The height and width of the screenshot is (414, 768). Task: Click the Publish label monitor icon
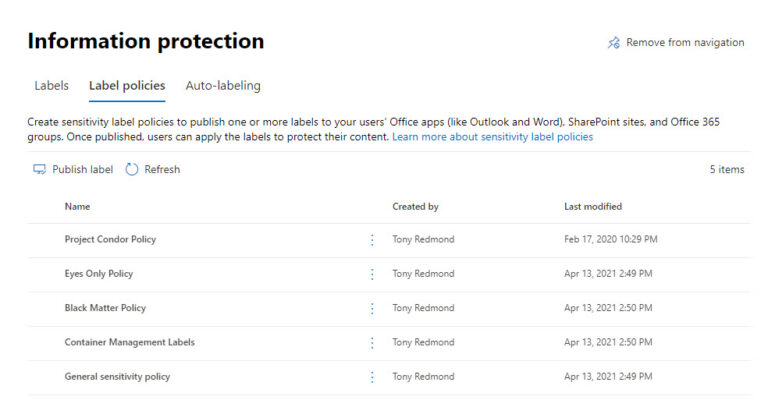pyautogui.click(x=39, y=170)
